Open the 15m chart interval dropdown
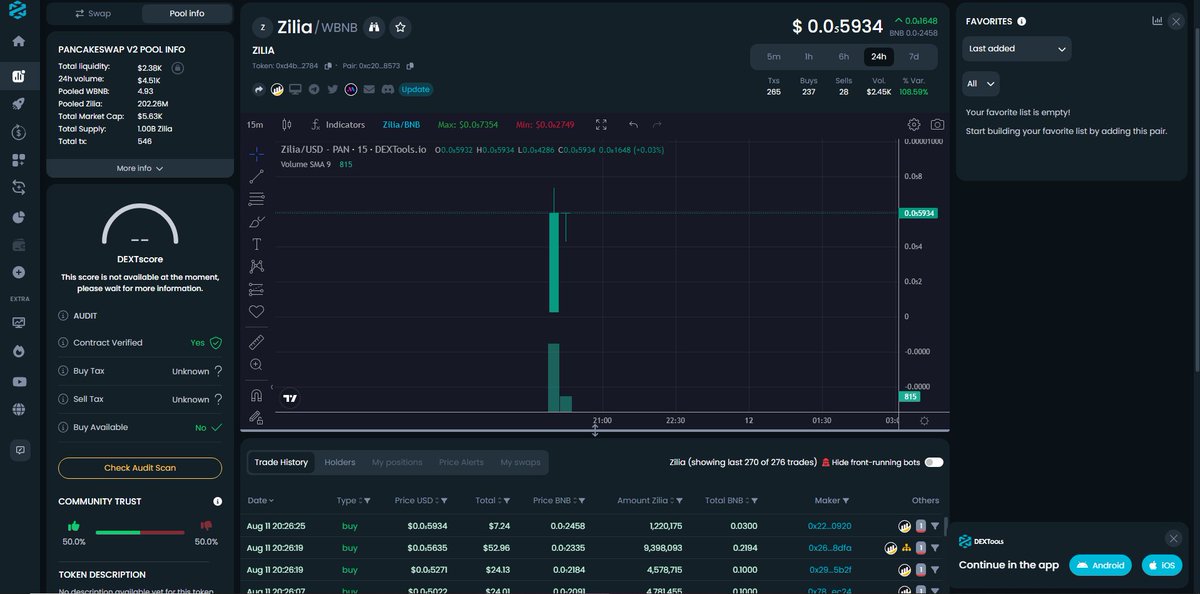This screenshot has height=594, width=1200. (x=255, y=125)
